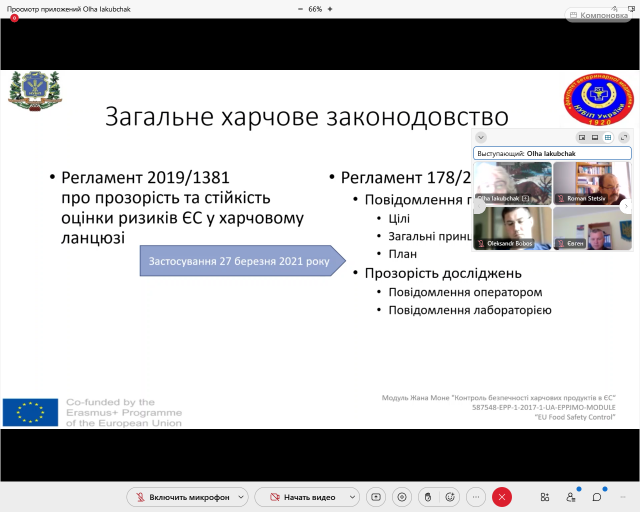Viewport: 640px width, 512px height.
Task: Open the more options ellipsis button
Action: (476, 497)
